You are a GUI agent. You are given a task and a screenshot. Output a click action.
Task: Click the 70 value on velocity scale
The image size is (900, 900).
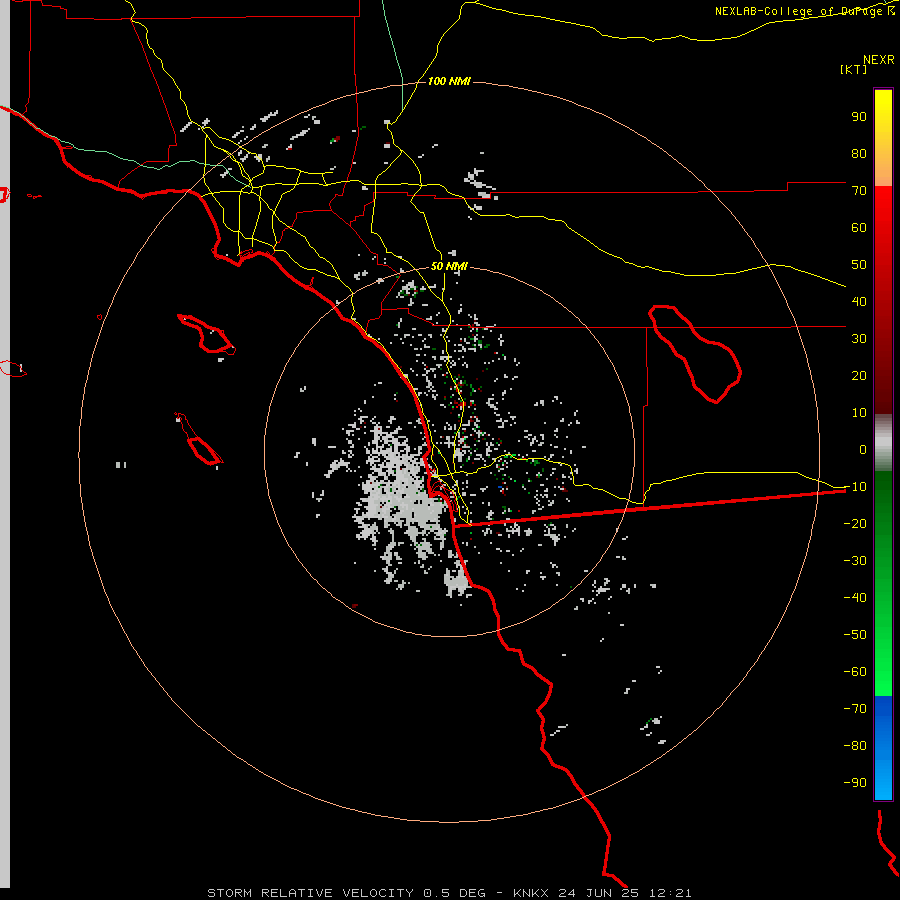pyautogui.click(x=859, y=191)
